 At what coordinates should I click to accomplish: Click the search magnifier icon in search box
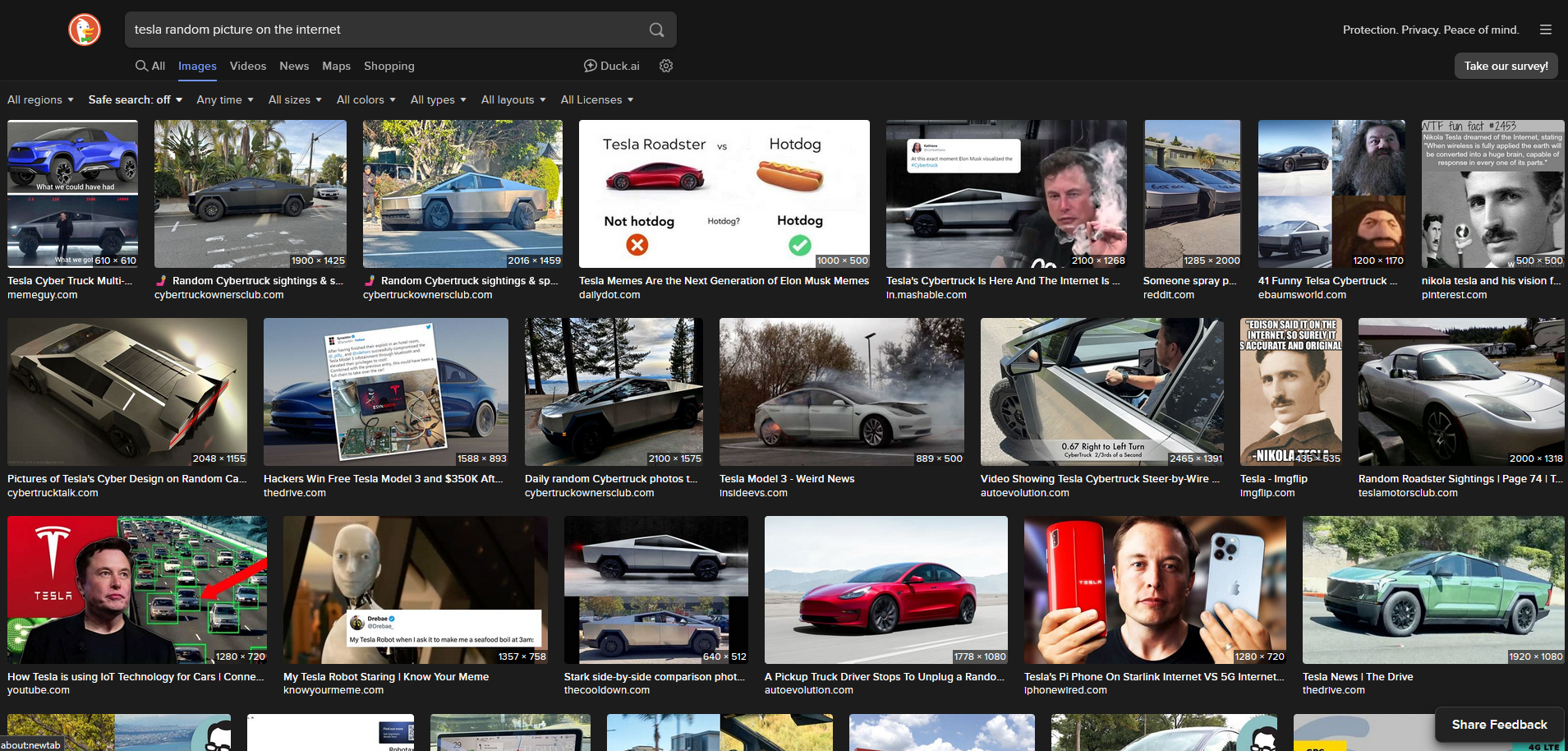(x=656, y=30)
